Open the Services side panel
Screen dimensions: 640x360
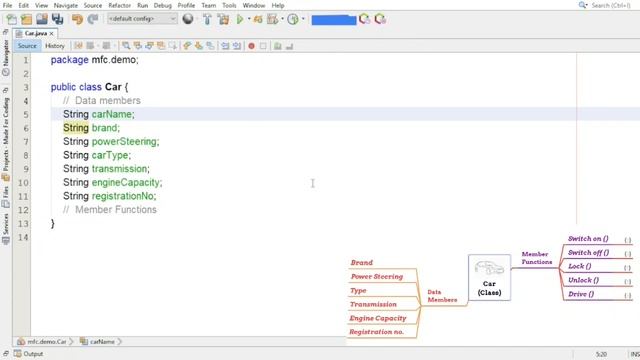click(6, 228)
